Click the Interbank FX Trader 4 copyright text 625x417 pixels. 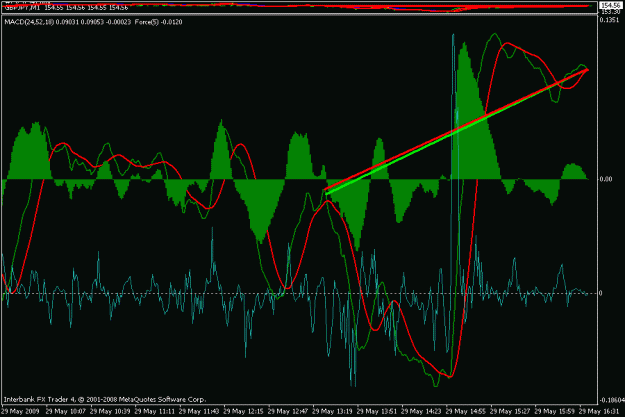105,399
